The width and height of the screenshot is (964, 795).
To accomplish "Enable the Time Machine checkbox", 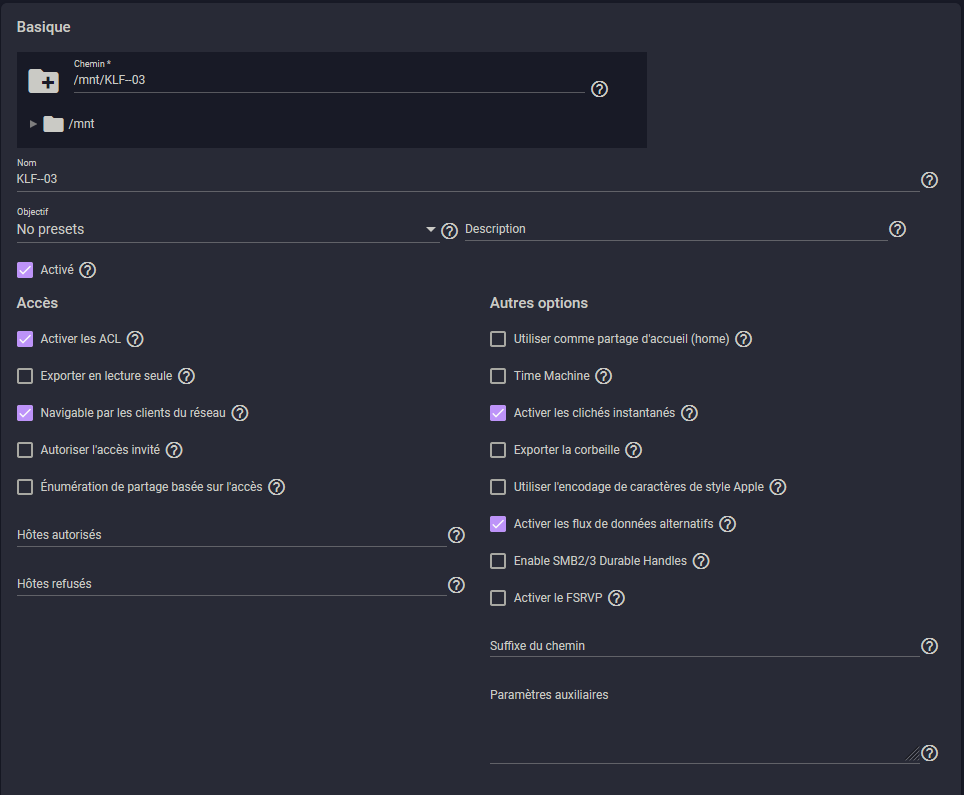I will tap(498, 376).
